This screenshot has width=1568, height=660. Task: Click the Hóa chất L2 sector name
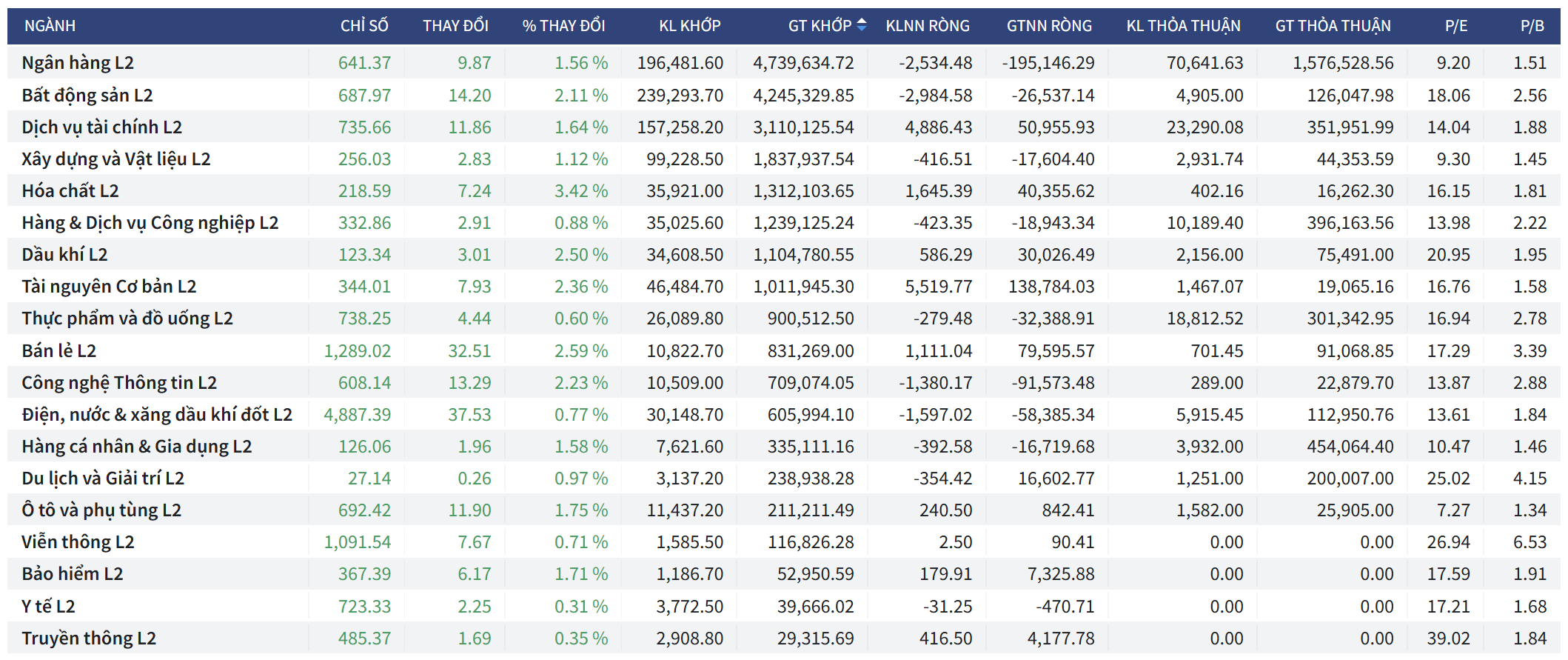70,191
